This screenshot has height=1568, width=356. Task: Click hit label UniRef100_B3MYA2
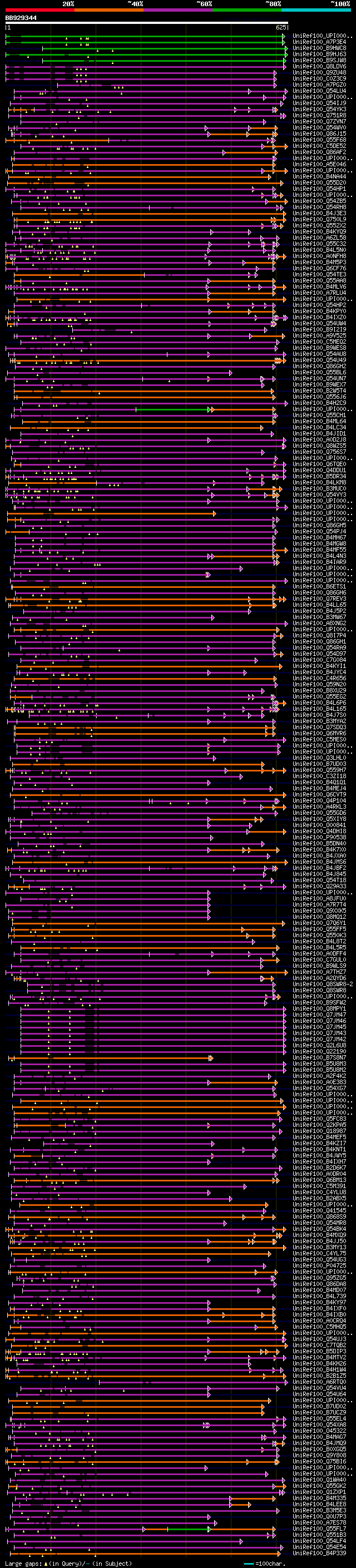pos(319,721)
